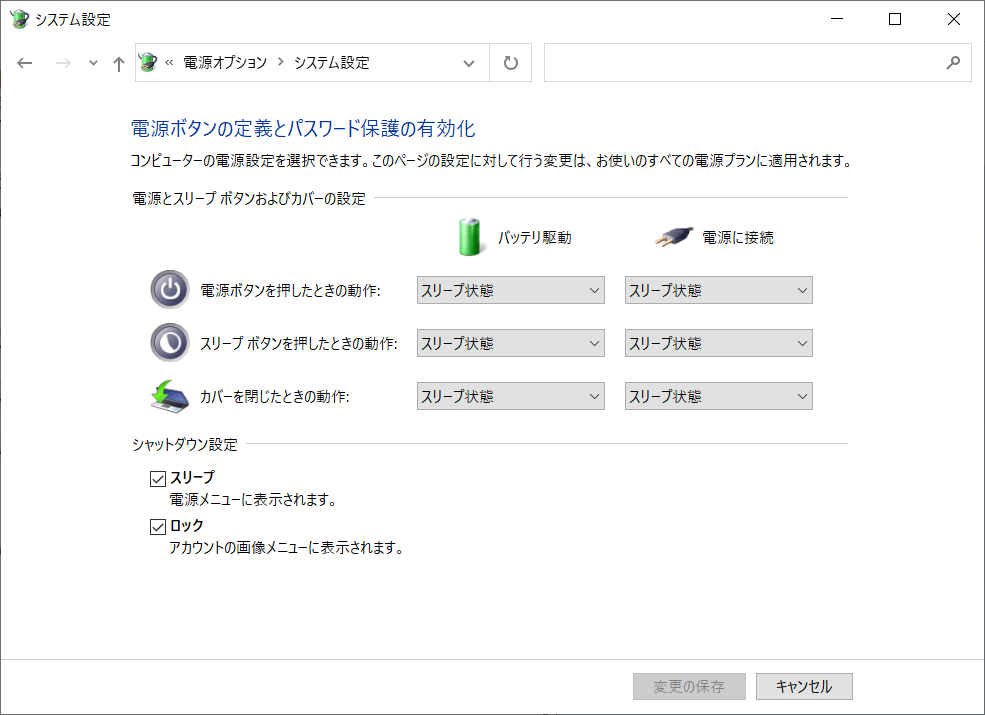Image resolution: width=985 pixels, height=715 pixels.
Task: Click the forward navigation arrow
Action: [x=63, y=63]
